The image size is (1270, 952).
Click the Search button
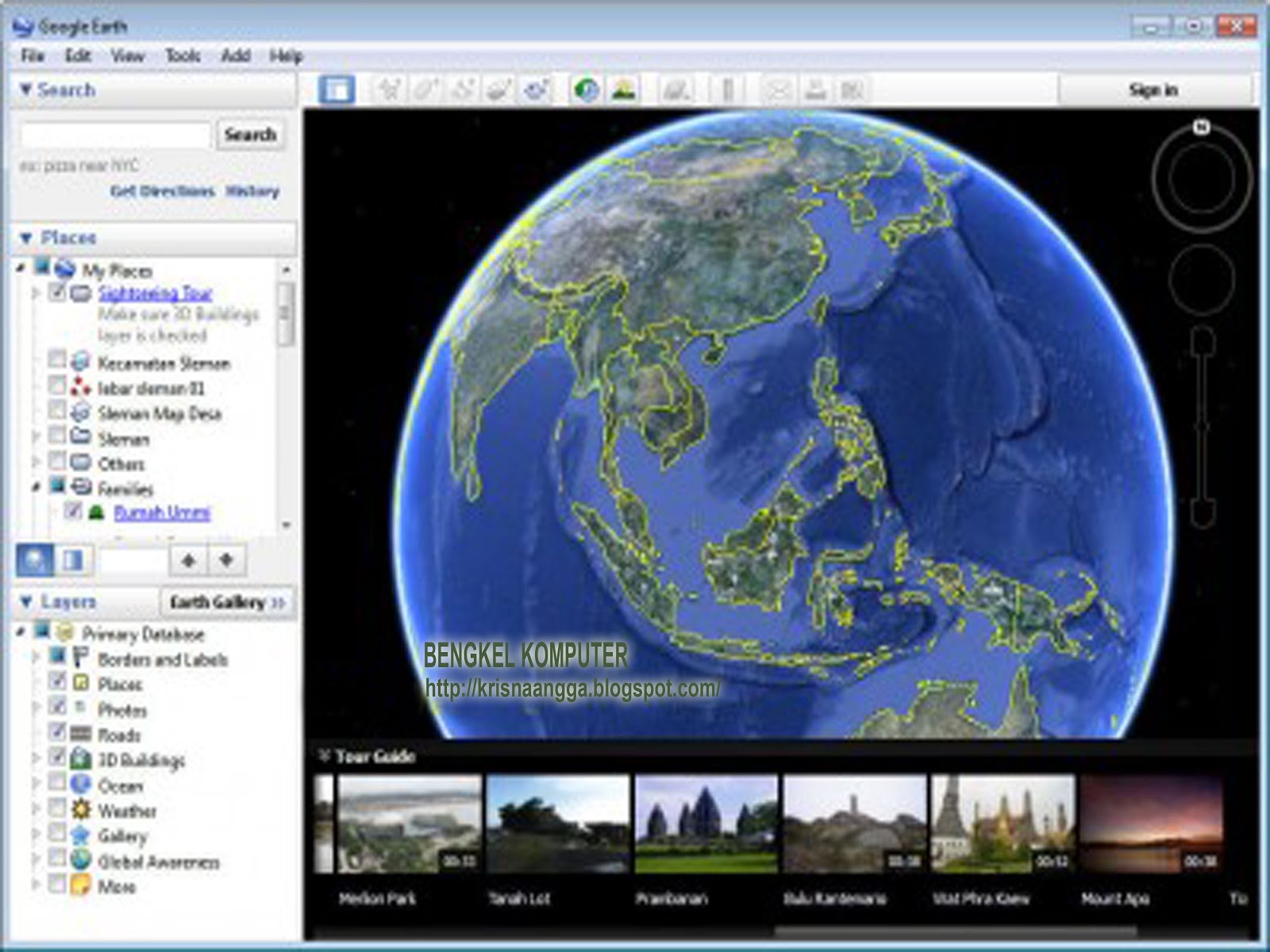point(250,135)
